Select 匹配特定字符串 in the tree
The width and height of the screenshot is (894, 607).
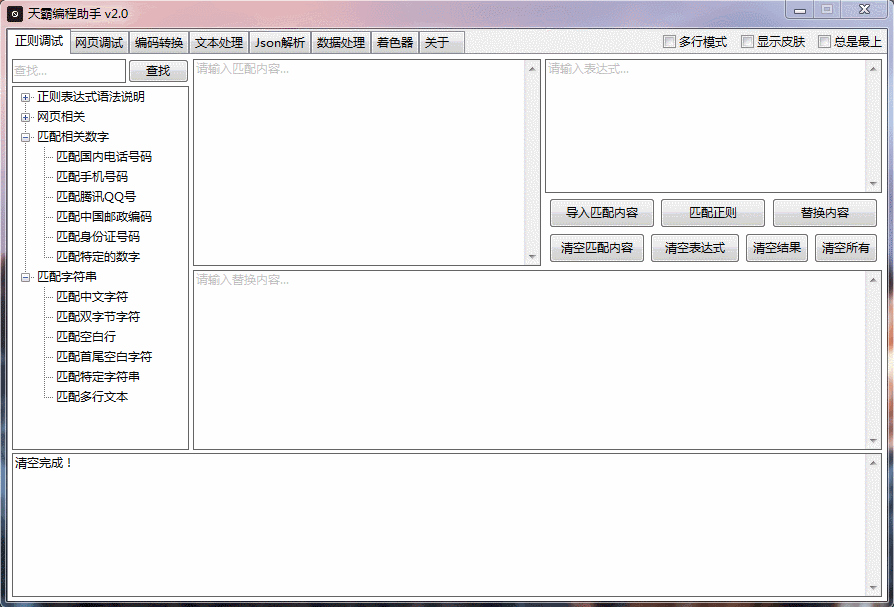98,377
